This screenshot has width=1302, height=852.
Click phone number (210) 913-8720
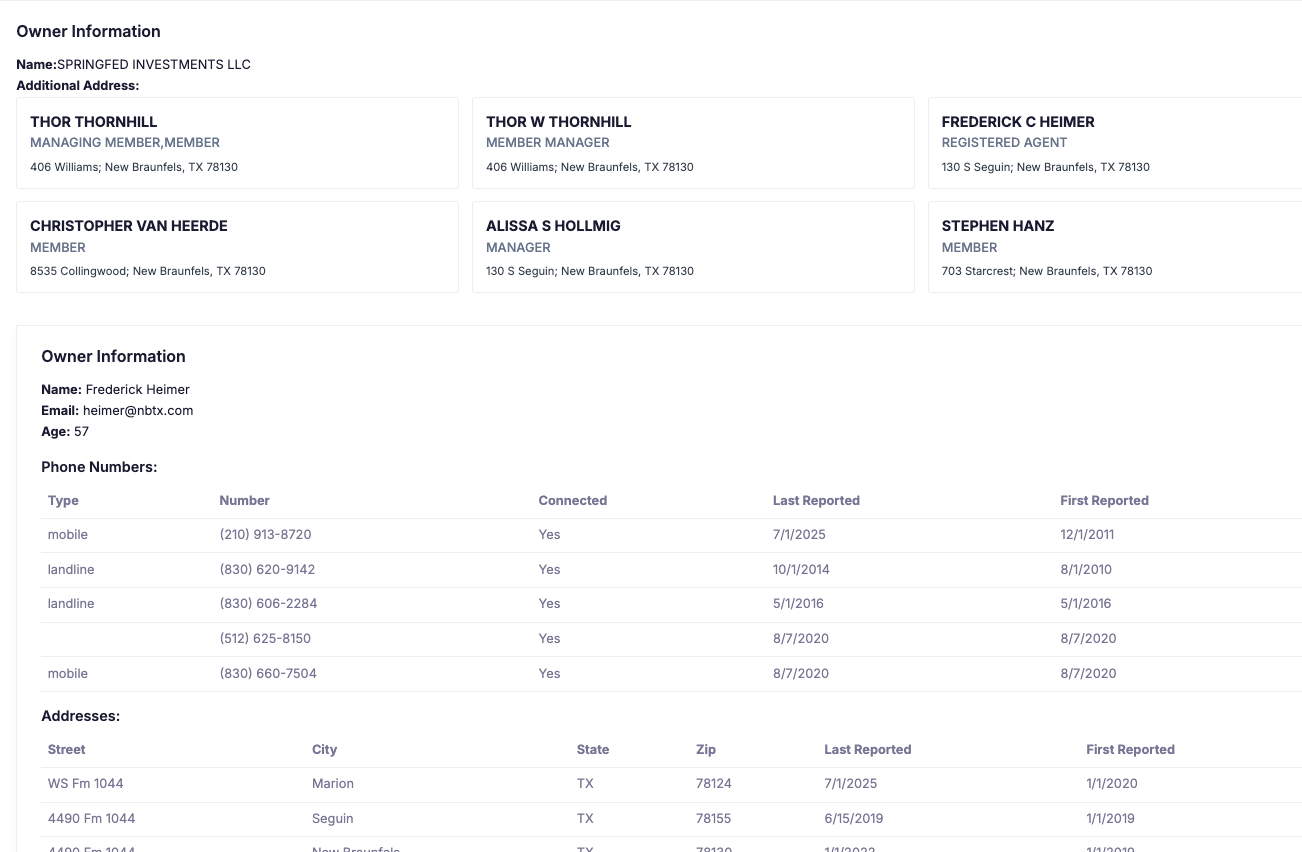(x=266, y=534)
